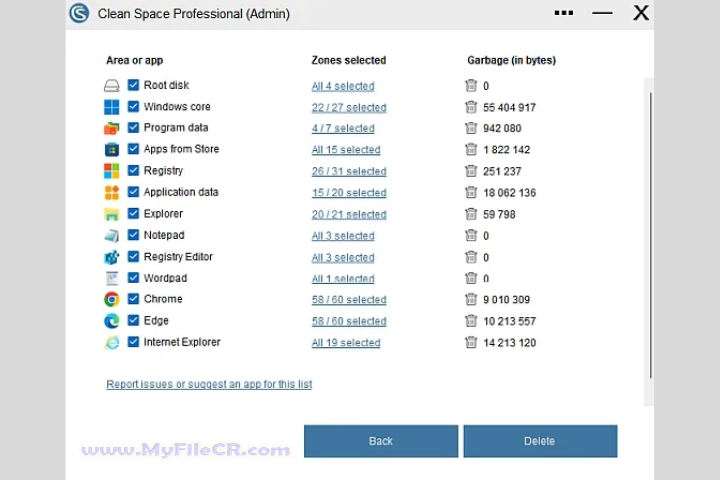Image resolution: width=720 pixels, height=480 pixels.
Task: Click the Notepad icon
Action: [112, 236]
